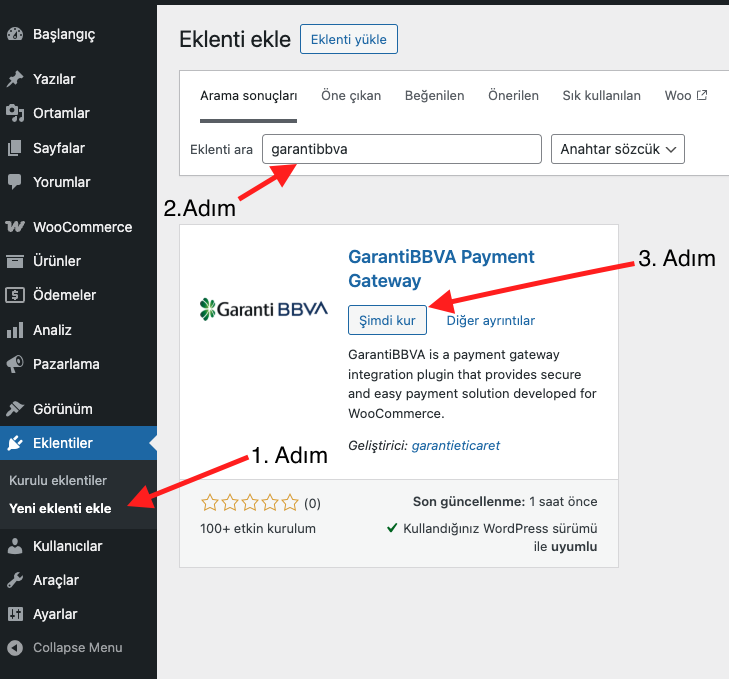Click the Ortamlar media icon

[x=15, y=113]
